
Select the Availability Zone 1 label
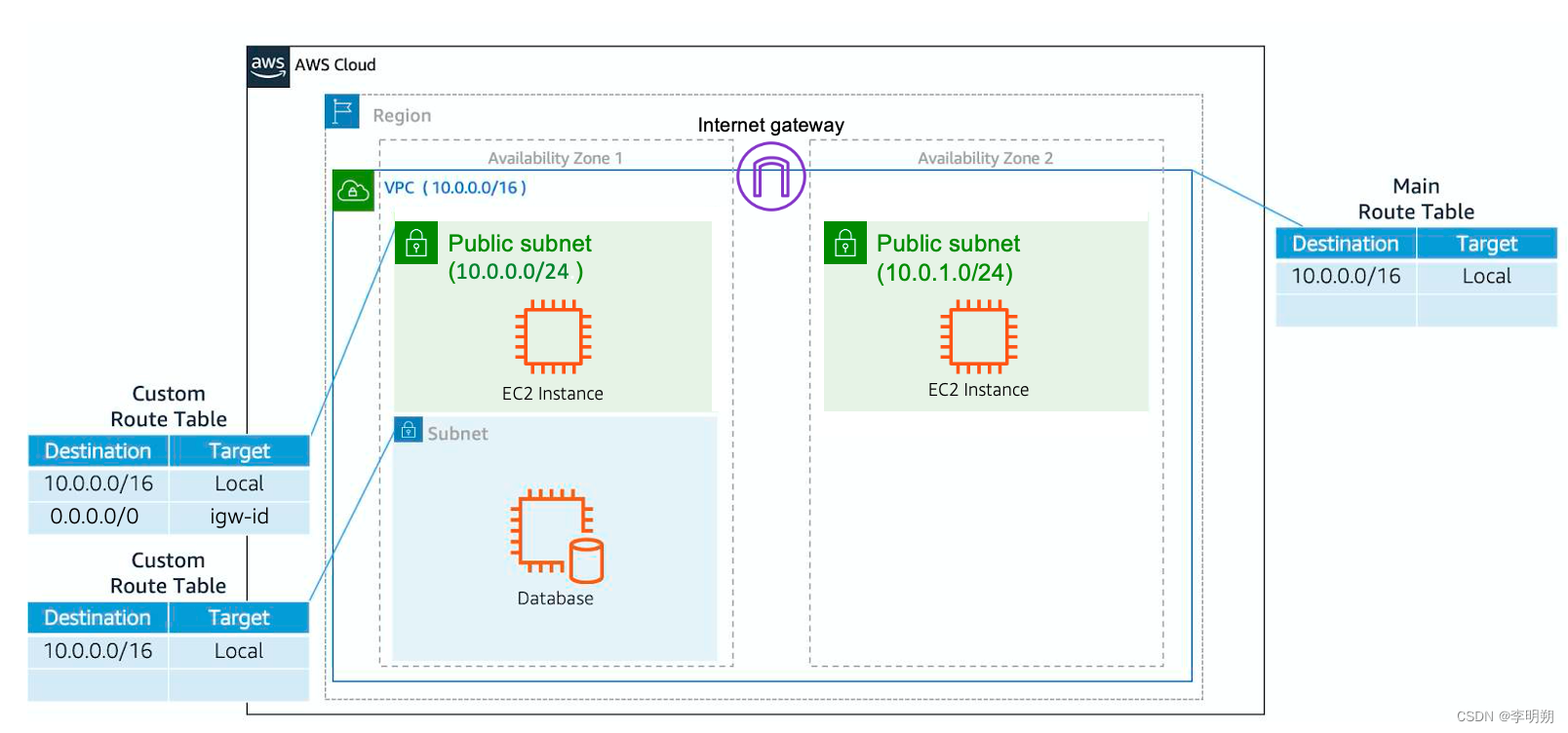[555, 158]
